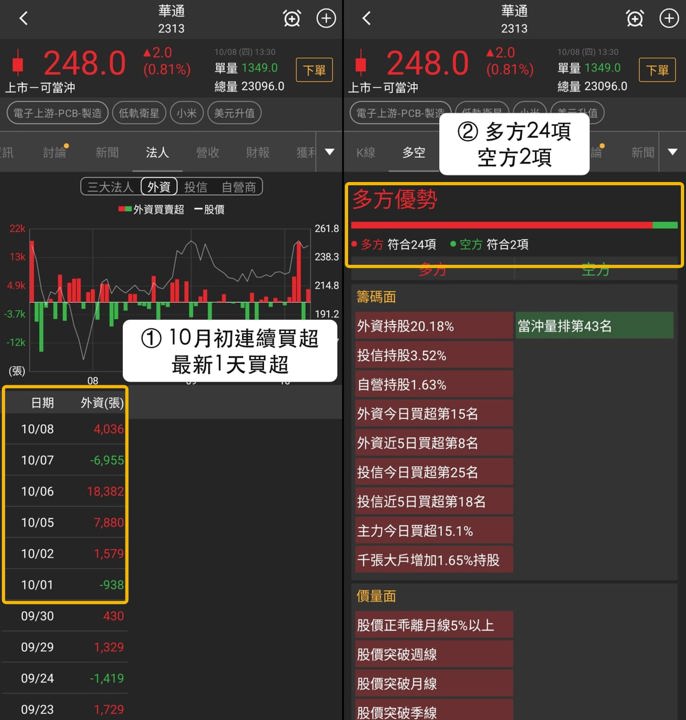Select the 10/01 row with -938
The image size is (686, 720).
[x=65, y=585]
